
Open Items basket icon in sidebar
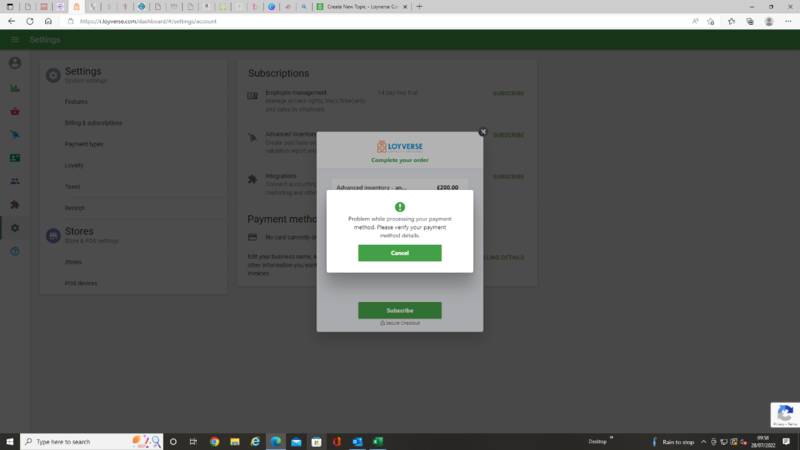point(15,111)
